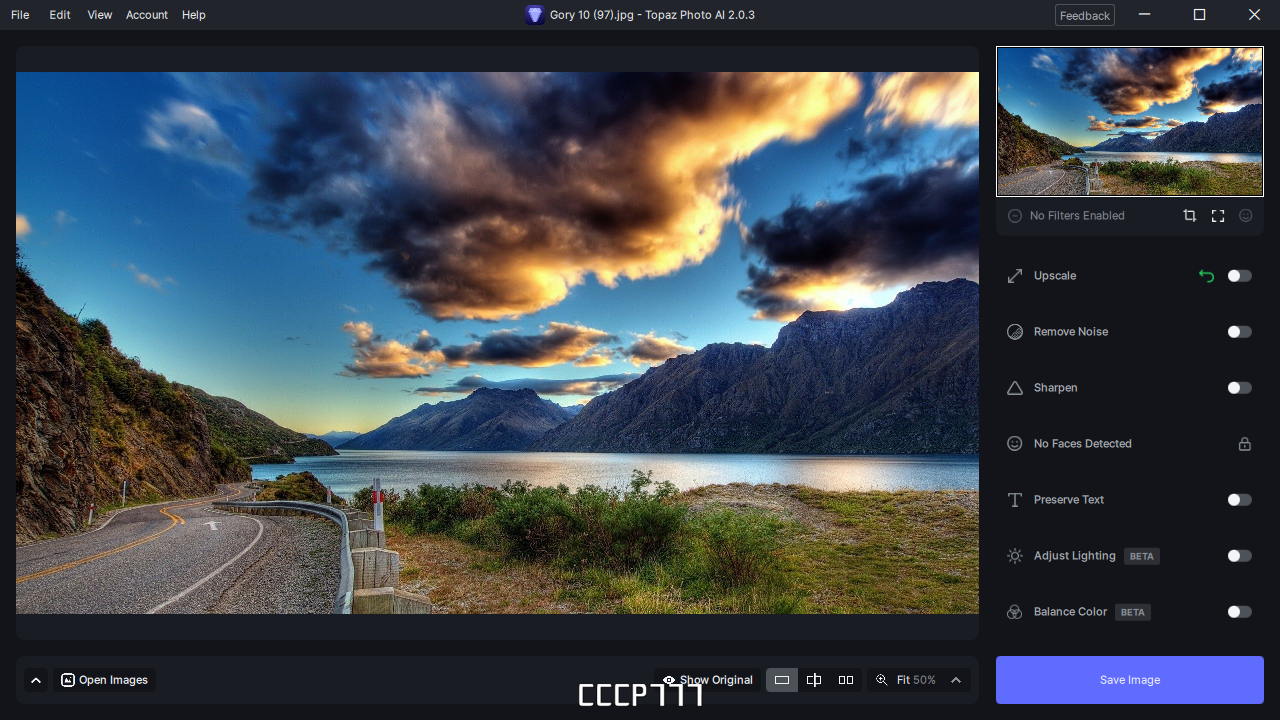Switch to split view comparison icon
Image resolution: width=1280 pixels, height=720 pixels.
[814, 679]
